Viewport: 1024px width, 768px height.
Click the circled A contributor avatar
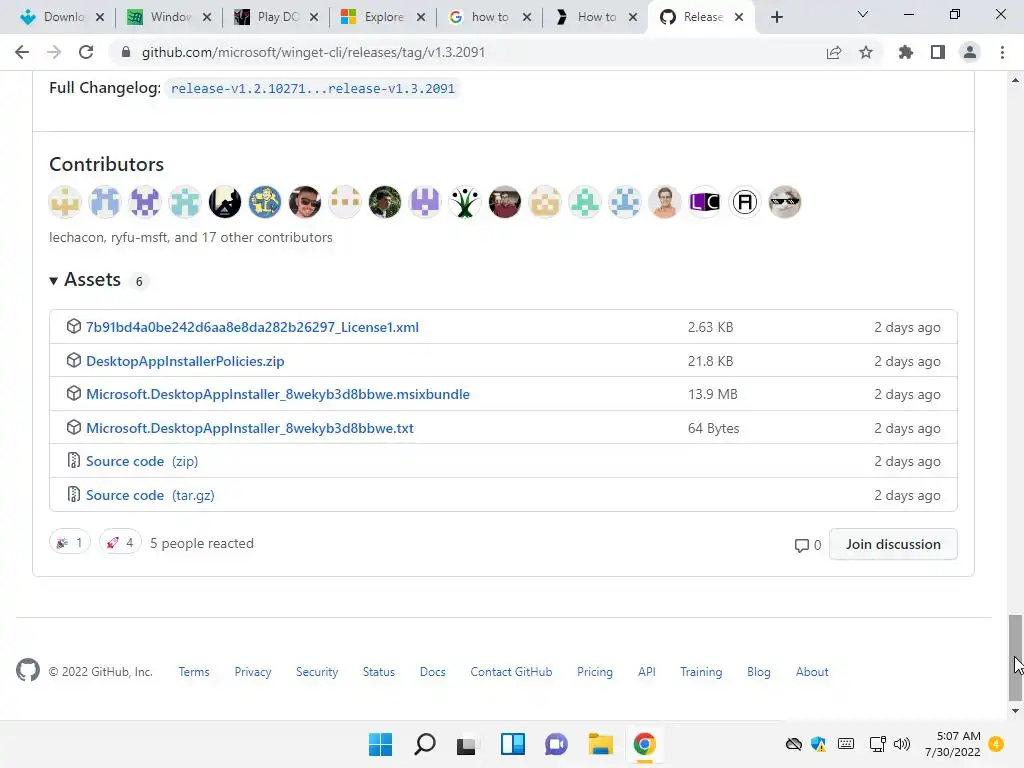click(x=744, y=202)
